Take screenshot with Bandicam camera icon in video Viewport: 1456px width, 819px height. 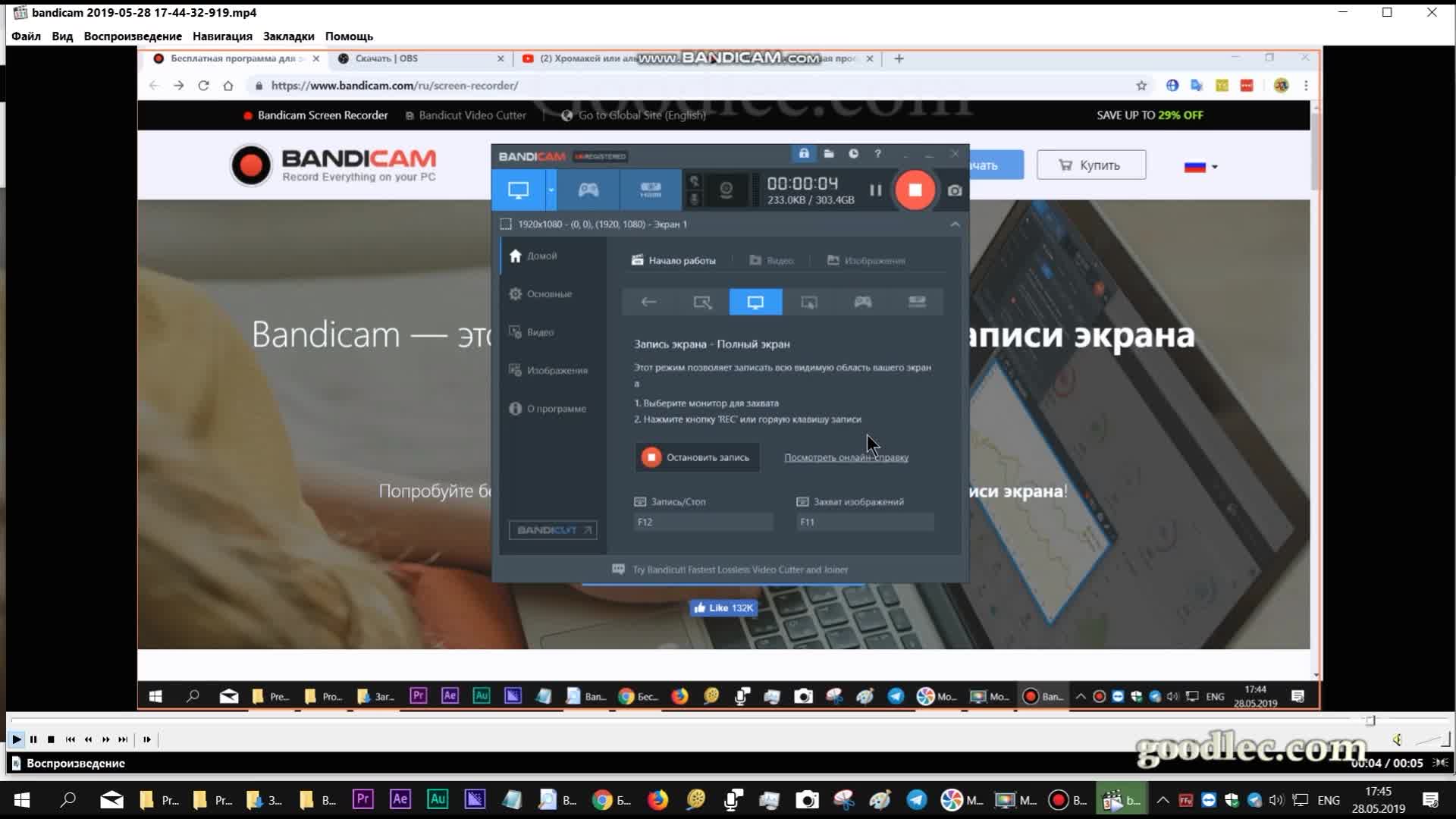tap(955, 190)
